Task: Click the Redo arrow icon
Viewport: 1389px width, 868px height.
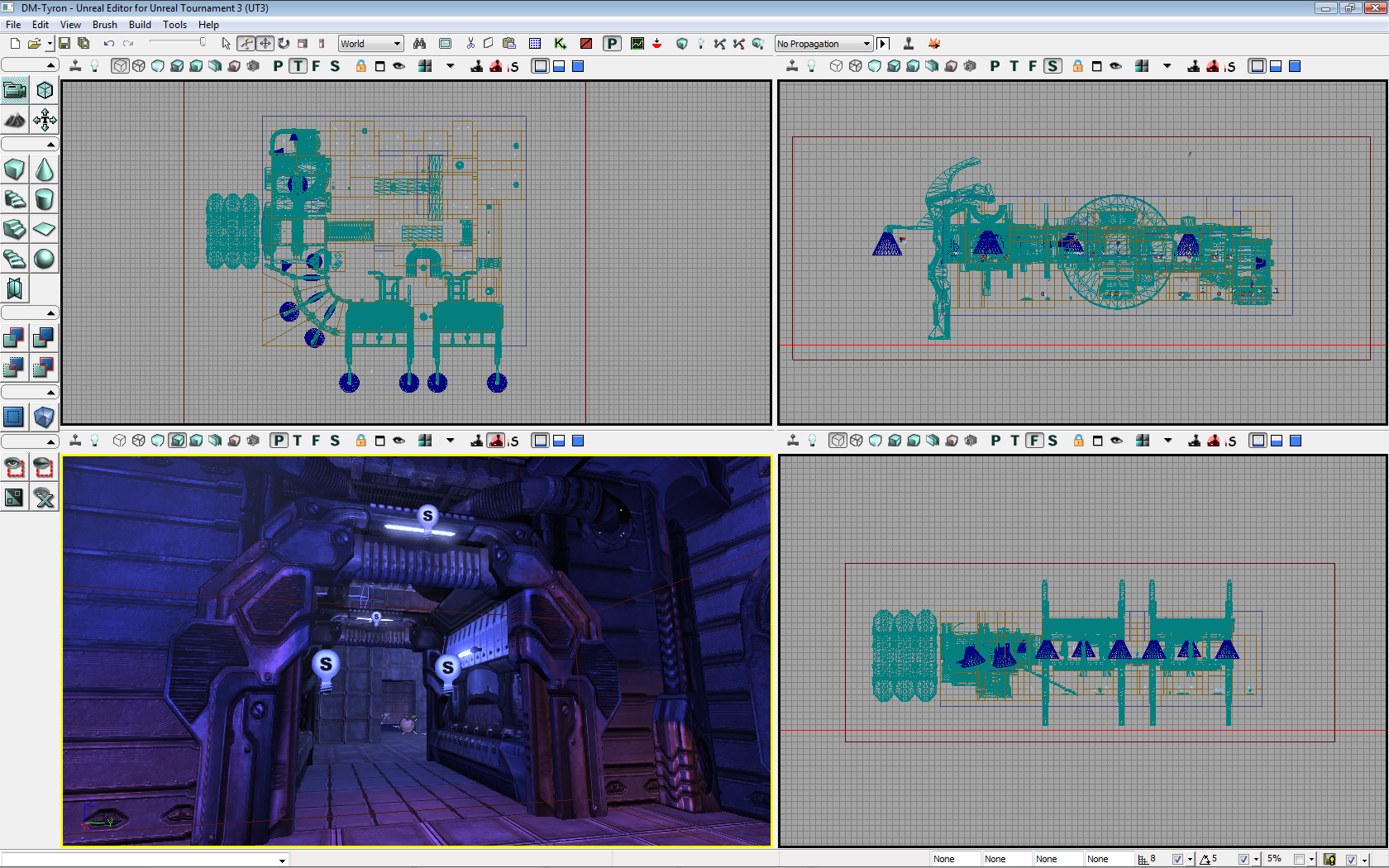Action: tap(128, 44)
